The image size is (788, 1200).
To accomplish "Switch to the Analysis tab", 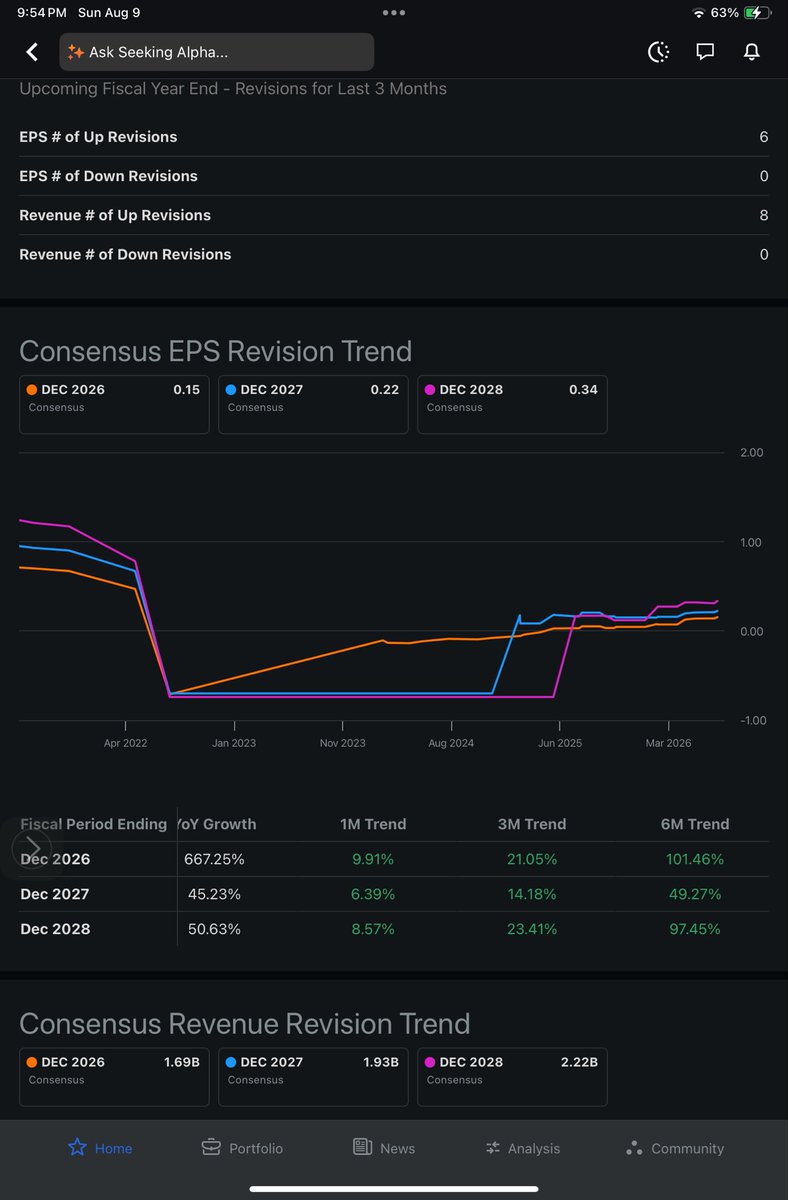I will point(522,1148).
